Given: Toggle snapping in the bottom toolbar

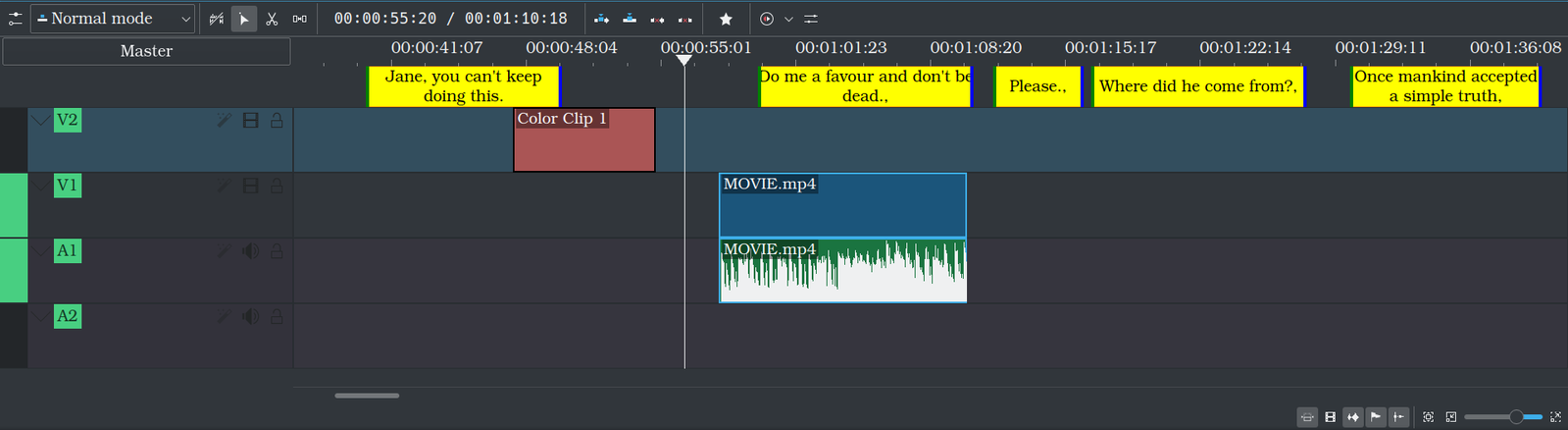Looking at the screenshot, I should click(x=1353, y=417).
